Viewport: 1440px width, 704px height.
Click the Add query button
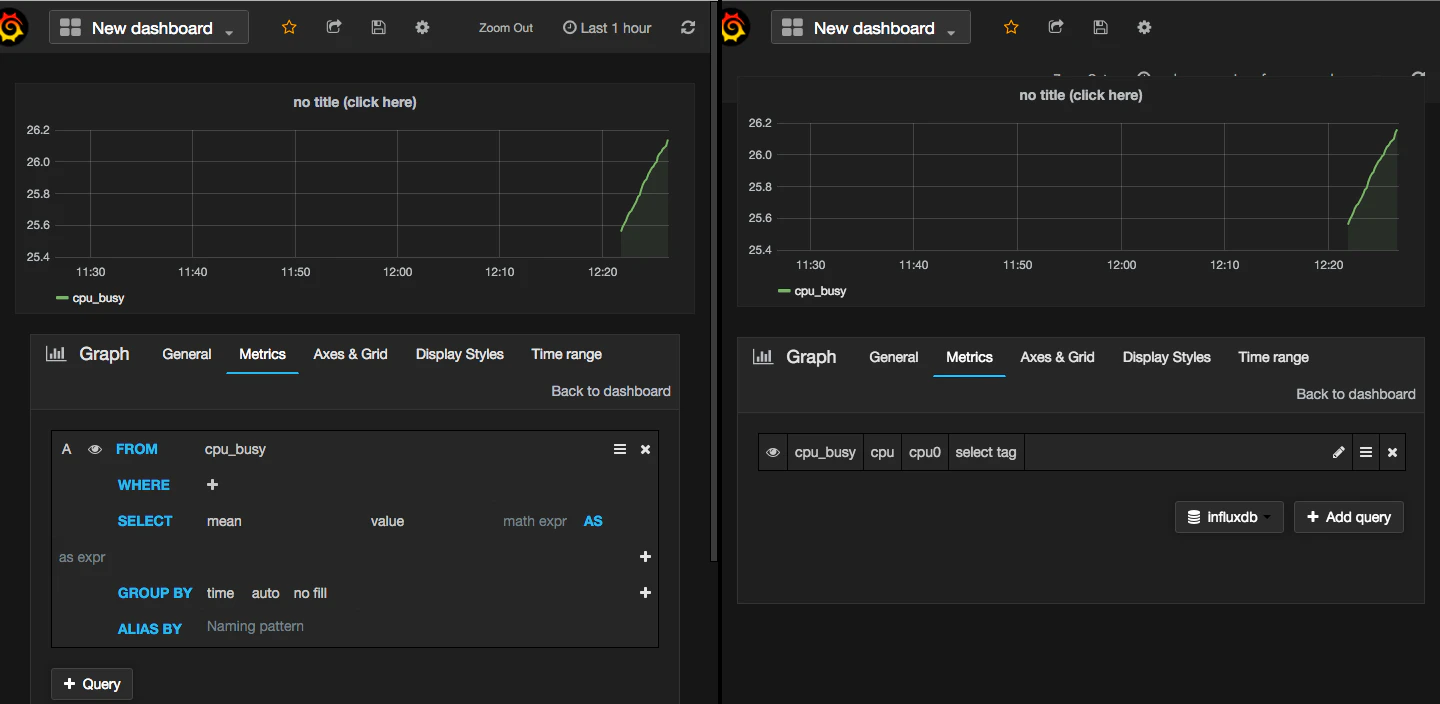[1349, 517]
